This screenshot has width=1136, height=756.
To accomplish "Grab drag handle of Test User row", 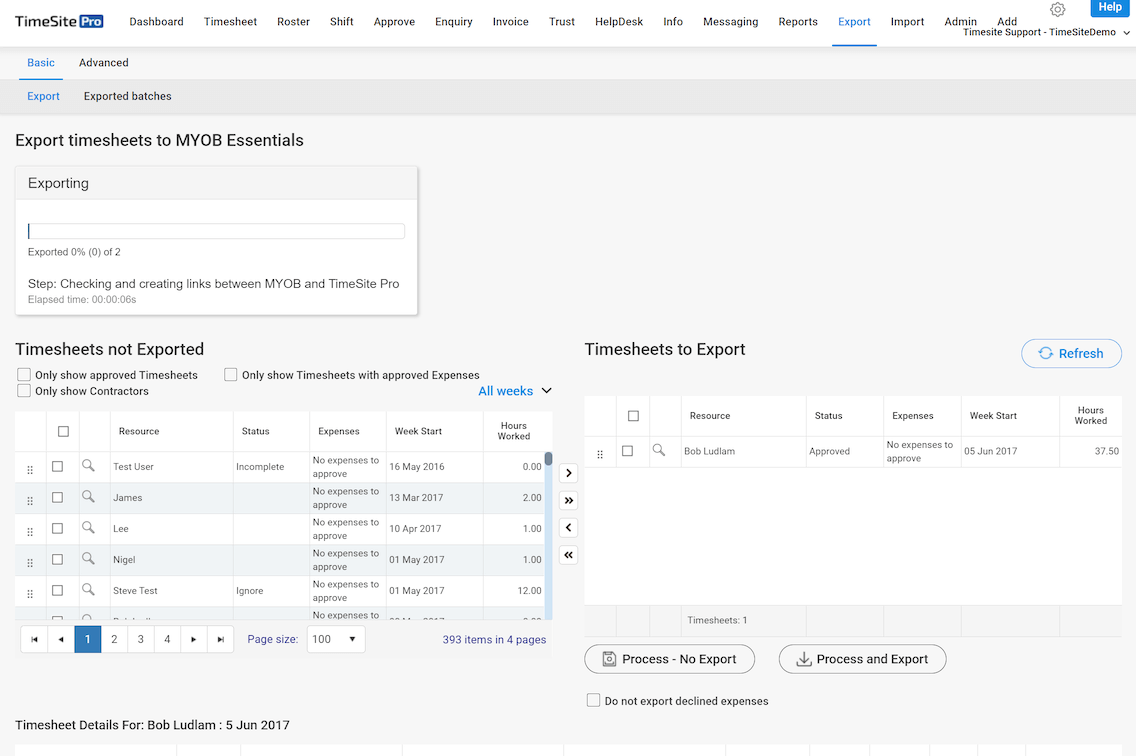I will pos(30,470).
